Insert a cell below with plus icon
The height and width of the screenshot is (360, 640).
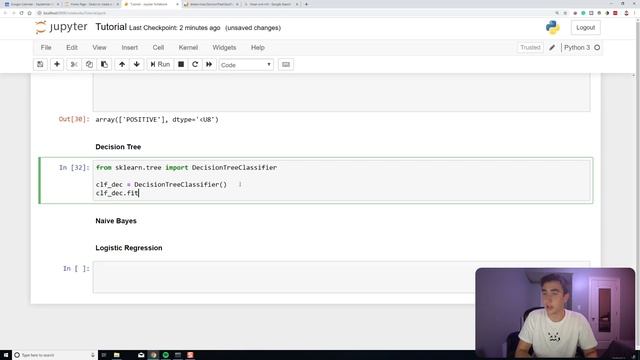pos(57,64)
